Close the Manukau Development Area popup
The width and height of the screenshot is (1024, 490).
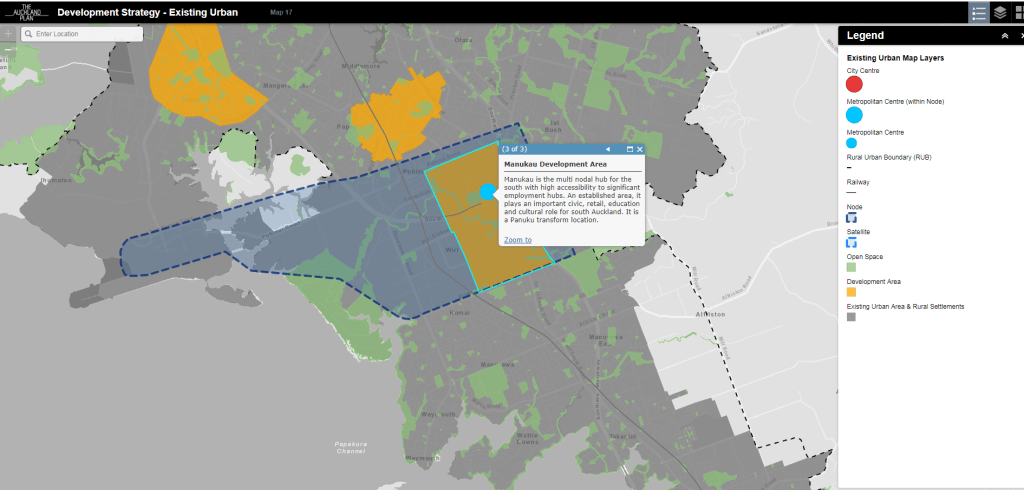click(640, 149)
